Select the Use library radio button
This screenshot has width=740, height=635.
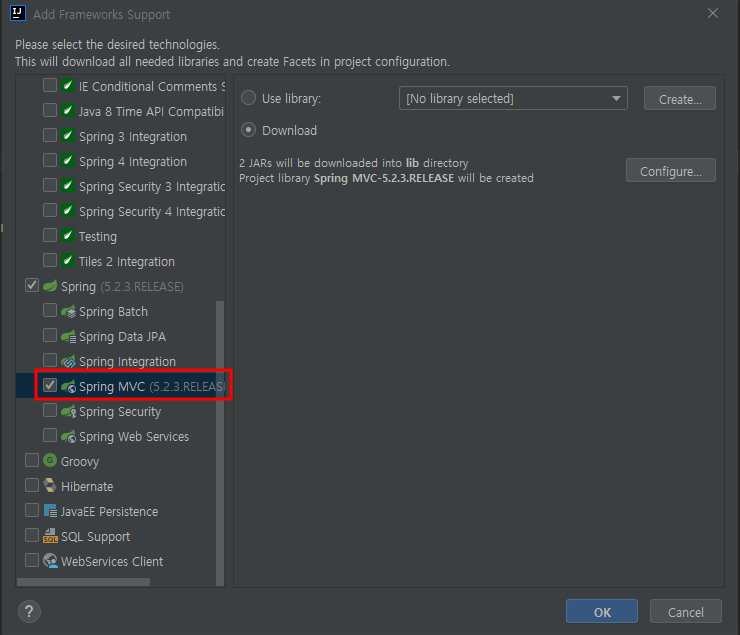(249, 98)
